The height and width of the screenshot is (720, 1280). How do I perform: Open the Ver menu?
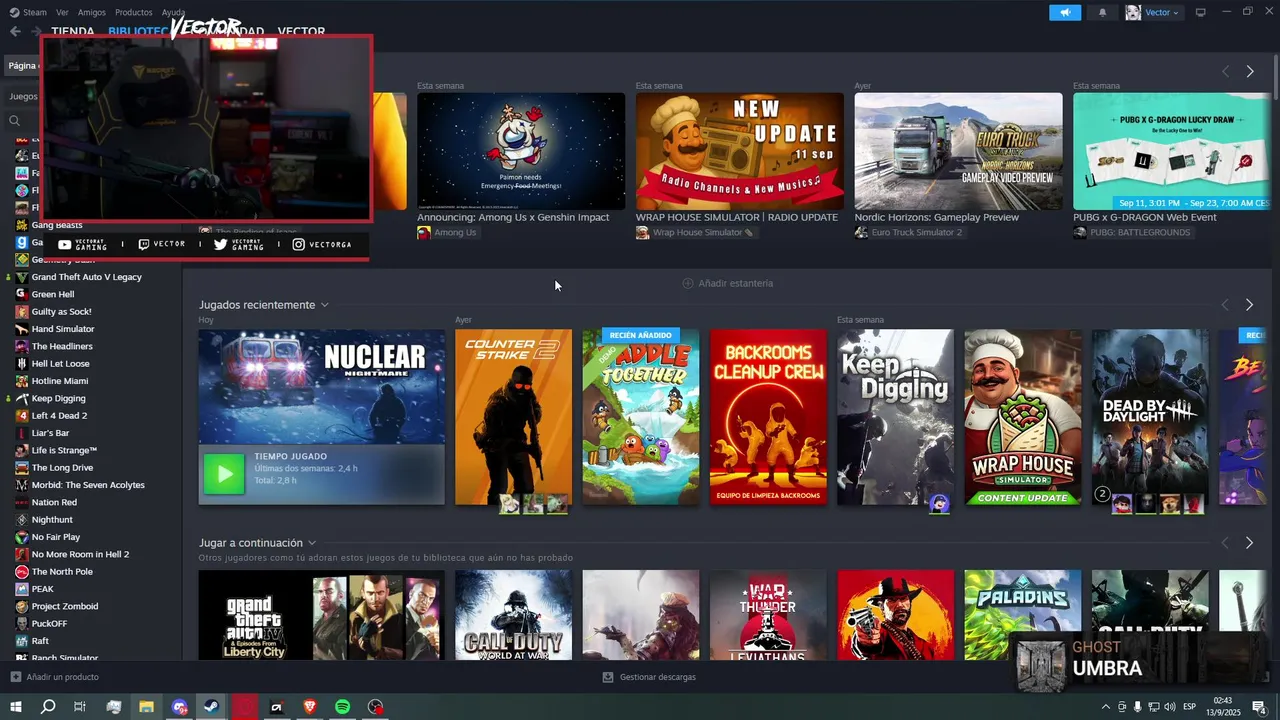coord(62,12)
